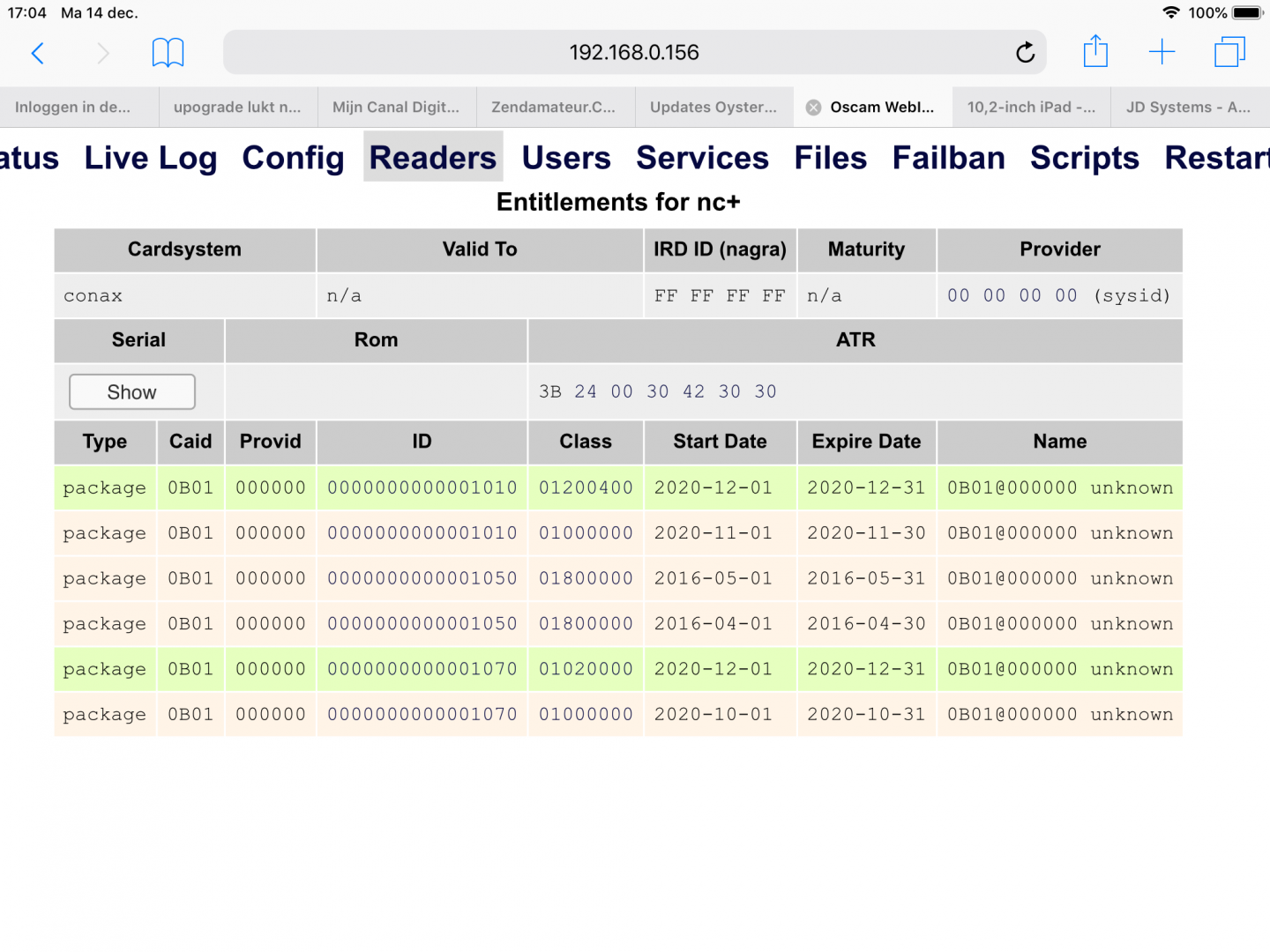
Task: Add a new tab with plus icon
Action: coord(1162,52)
